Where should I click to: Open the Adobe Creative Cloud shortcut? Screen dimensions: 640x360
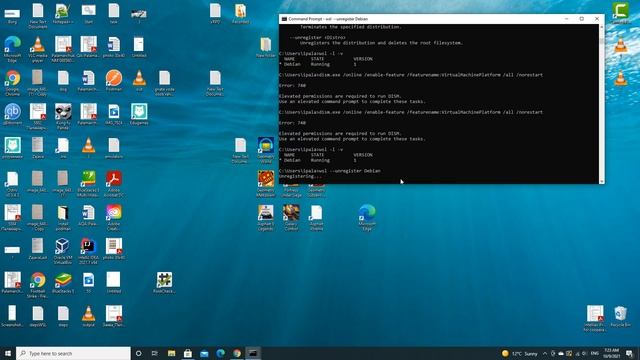[x=114, y=217]
